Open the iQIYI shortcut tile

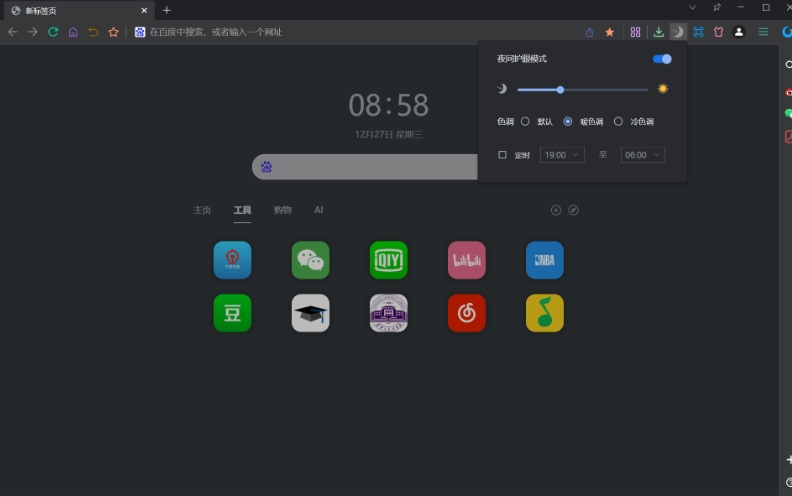coord(388,260)
